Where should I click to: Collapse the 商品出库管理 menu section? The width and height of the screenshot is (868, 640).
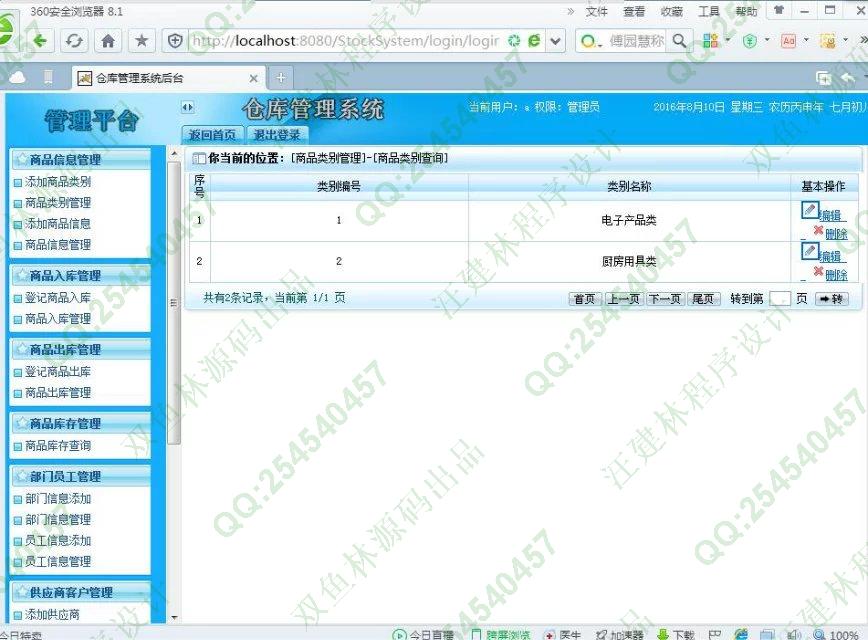pos(81,350)
